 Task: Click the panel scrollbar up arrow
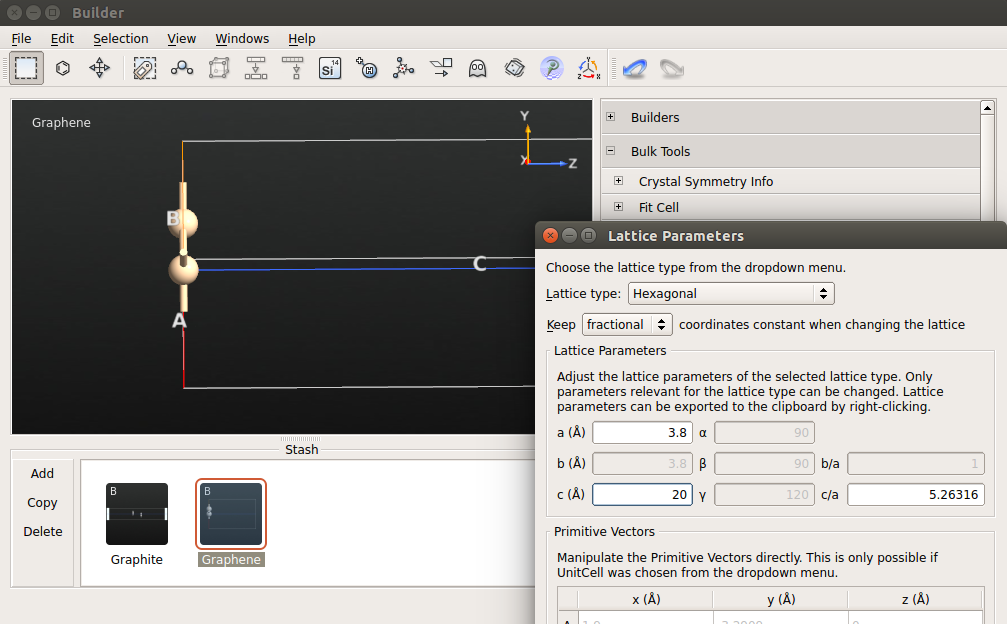(x=988, y=108)
